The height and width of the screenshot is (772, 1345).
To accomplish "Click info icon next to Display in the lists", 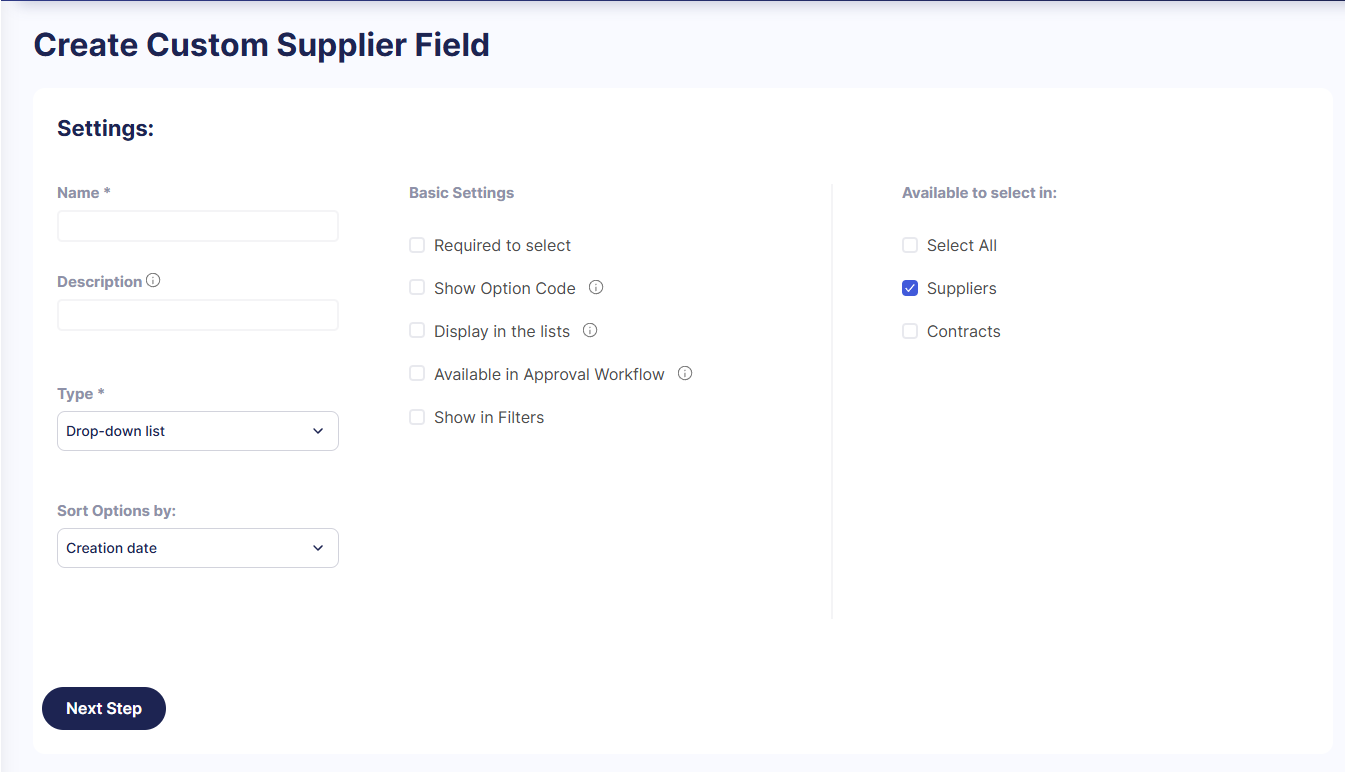I will pos(590,331).
